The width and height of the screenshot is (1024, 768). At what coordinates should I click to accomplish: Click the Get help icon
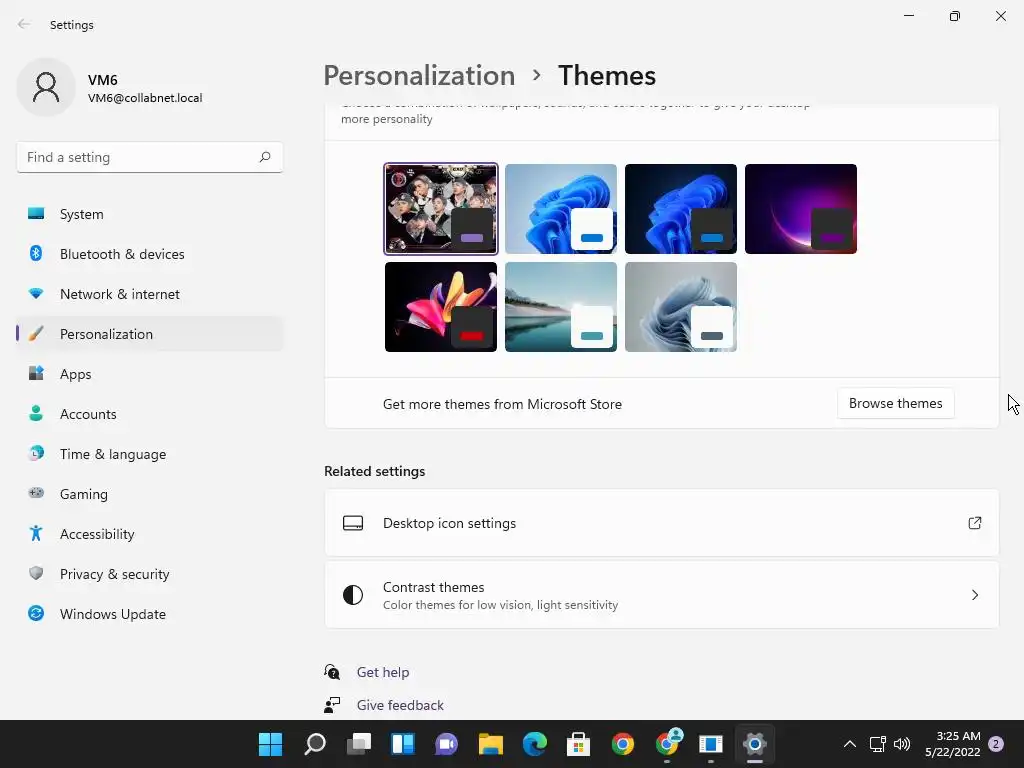[x=332, y=671]
